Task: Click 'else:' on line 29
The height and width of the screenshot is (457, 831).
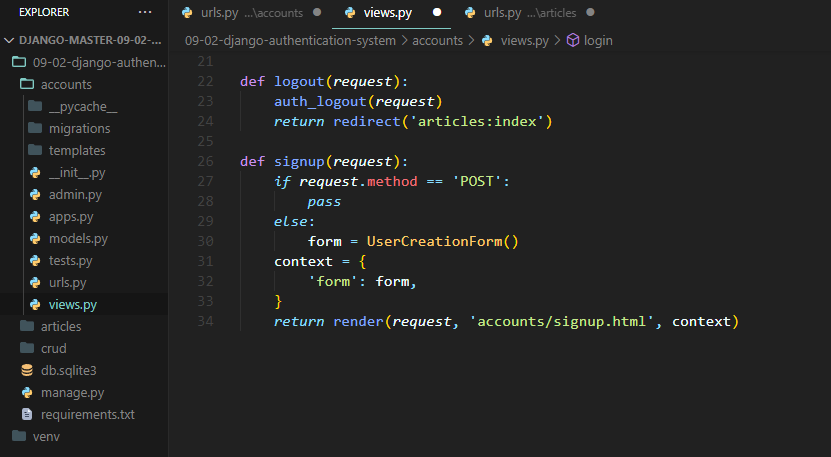Action: click(294, 222)
